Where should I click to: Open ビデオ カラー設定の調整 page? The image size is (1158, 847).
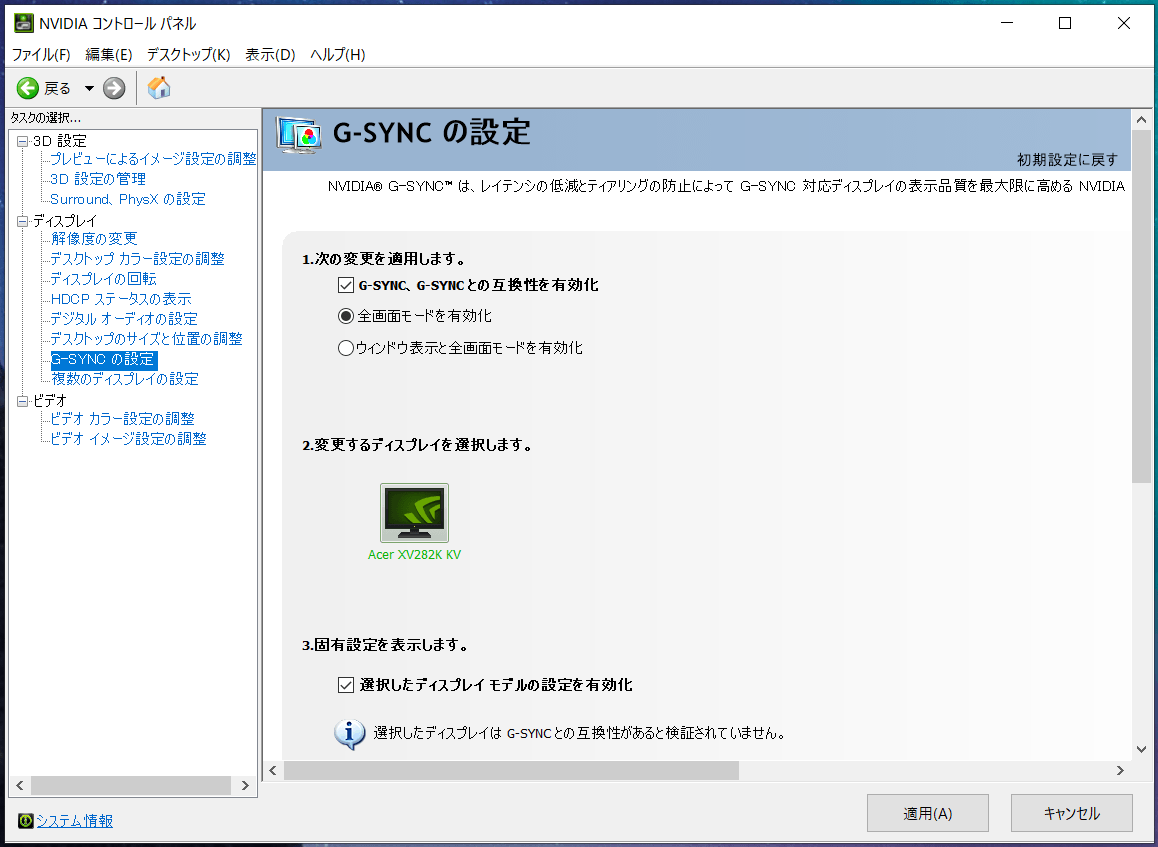(x=122, y=419)
